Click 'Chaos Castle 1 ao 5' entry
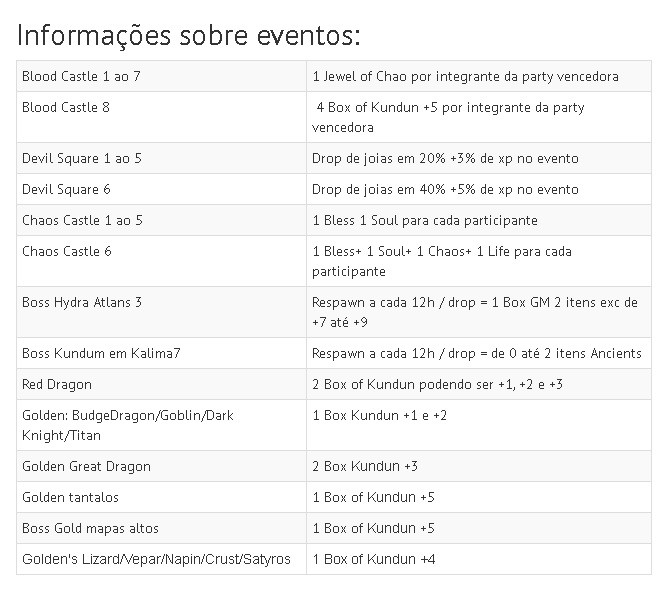Image resolution: width=666 pixels, height=594 pixels. click(161, 220)
